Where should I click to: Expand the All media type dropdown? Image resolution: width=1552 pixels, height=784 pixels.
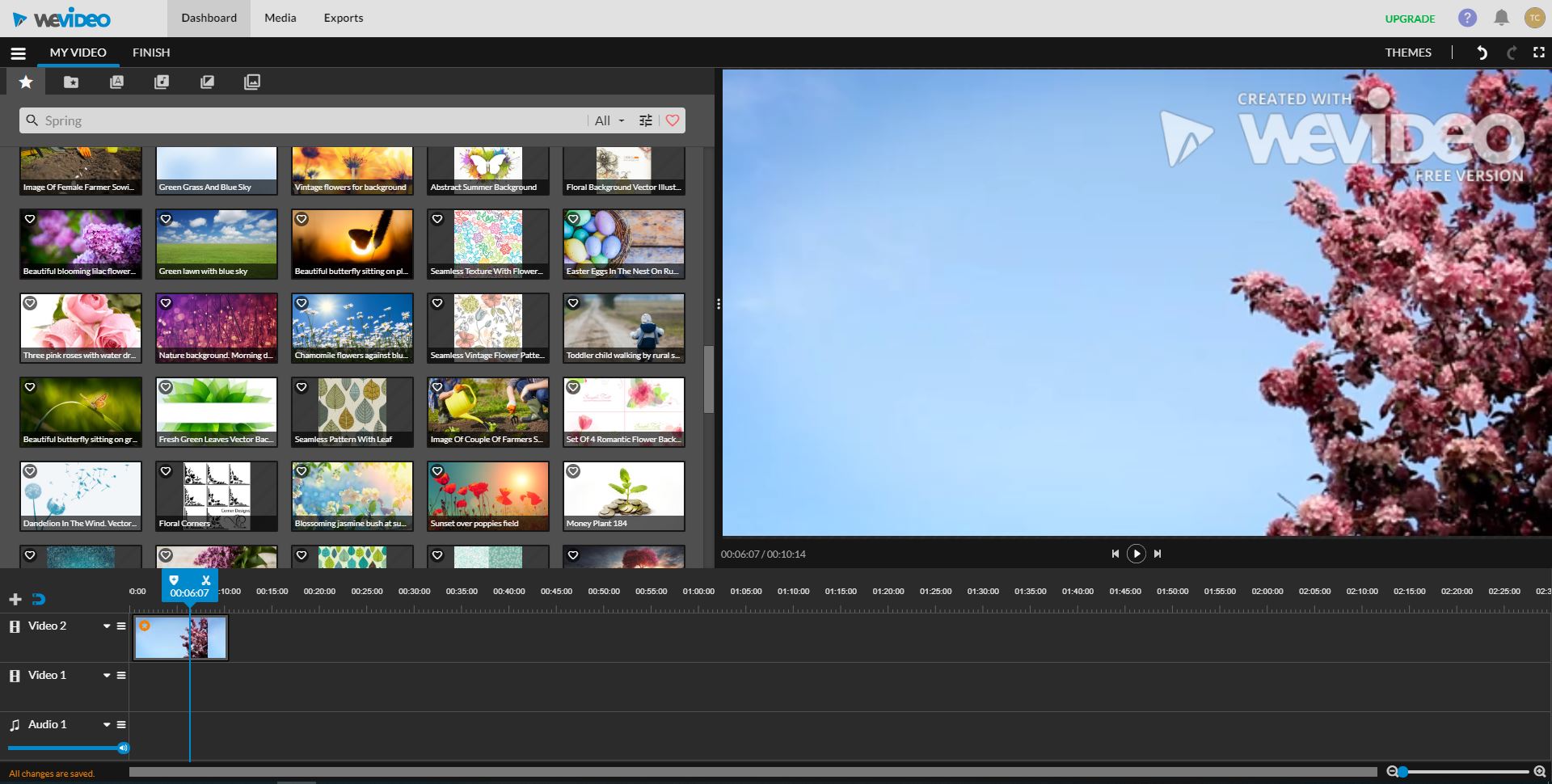tap(609, 120)
